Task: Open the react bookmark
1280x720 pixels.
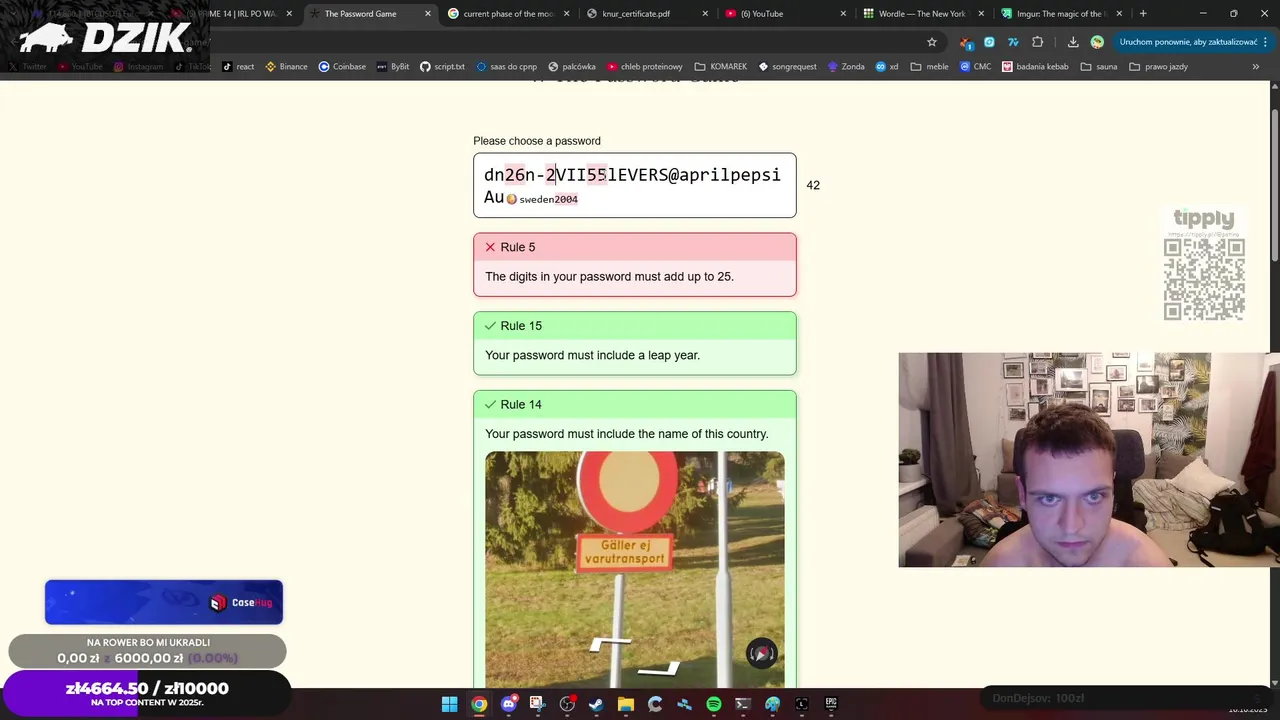Action: (238, 66)
